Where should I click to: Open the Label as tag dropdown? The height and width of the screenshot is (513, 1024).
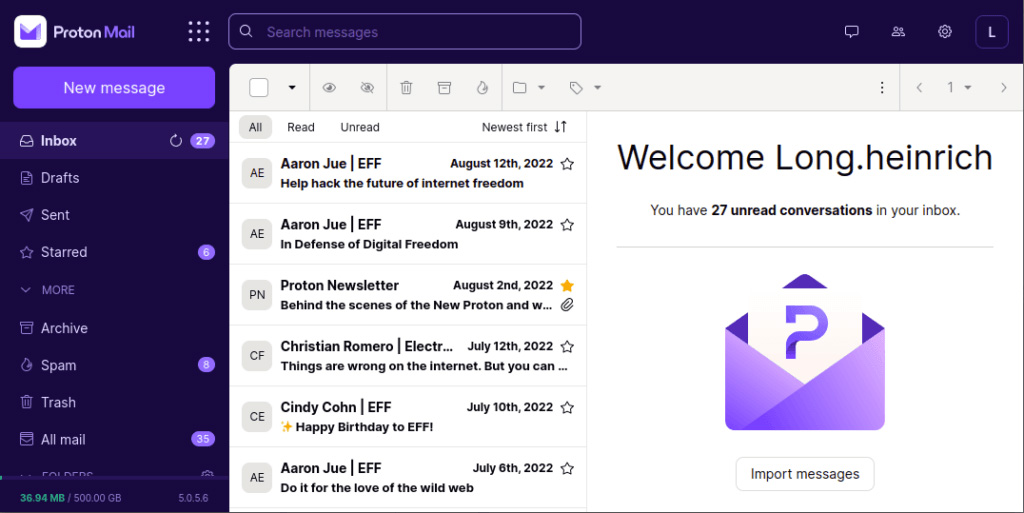click(x=585, y=88)
